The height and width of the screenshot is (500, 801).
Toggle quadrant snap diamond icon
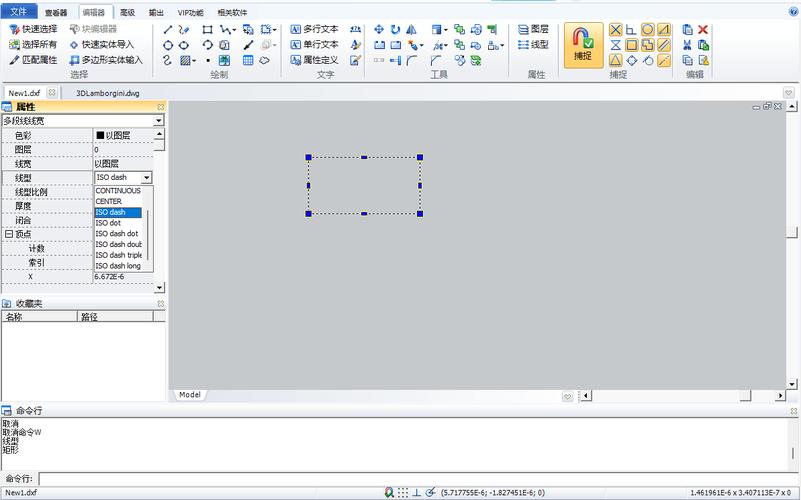coord(632,60)
